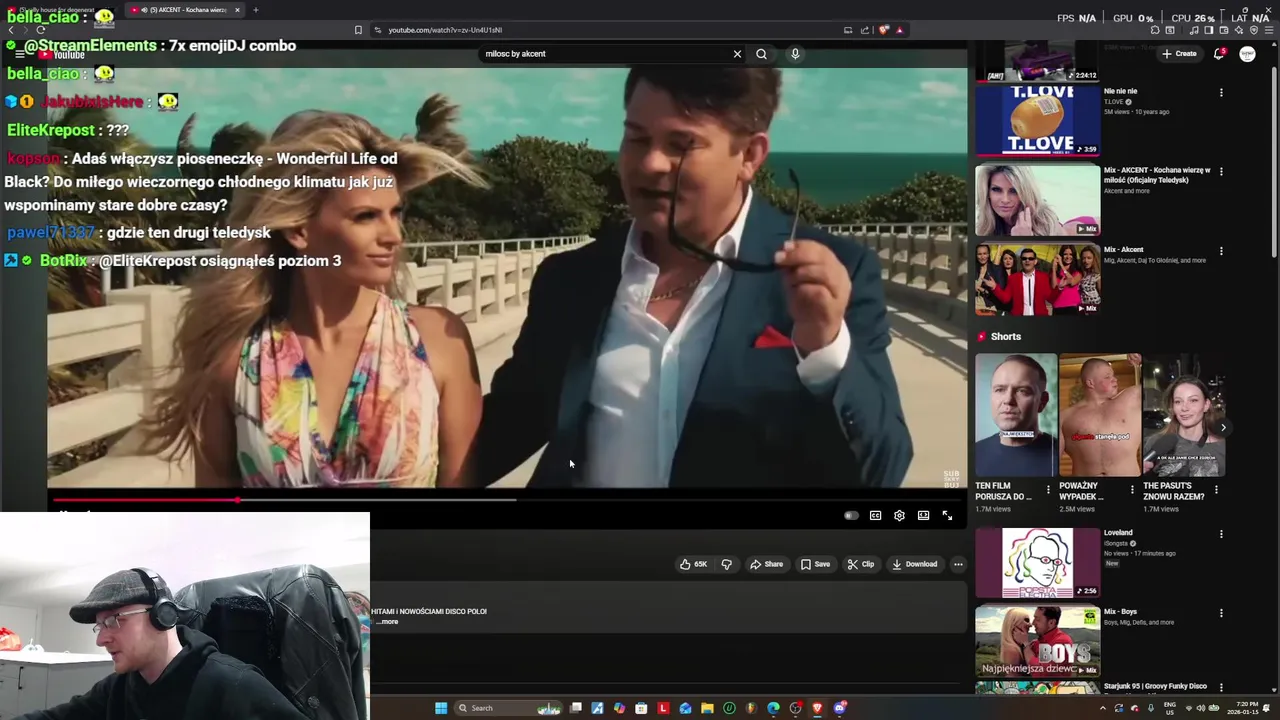Go back with the browser back arrow
The width and height of the screenshot is (1280, 720).
[x=11, y=30]
